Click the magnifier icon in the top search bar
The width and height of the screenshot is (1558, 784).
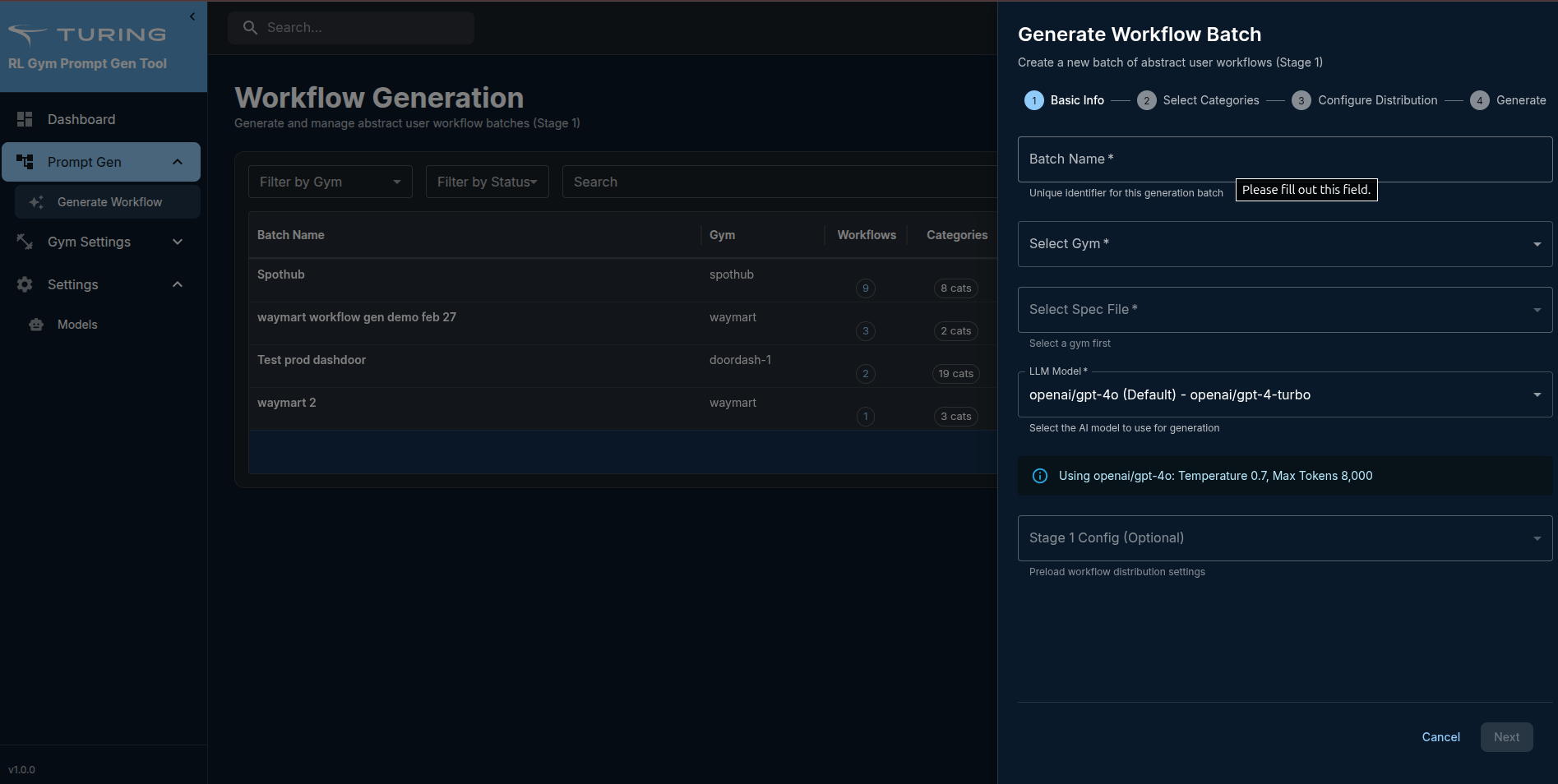[250, 27]
